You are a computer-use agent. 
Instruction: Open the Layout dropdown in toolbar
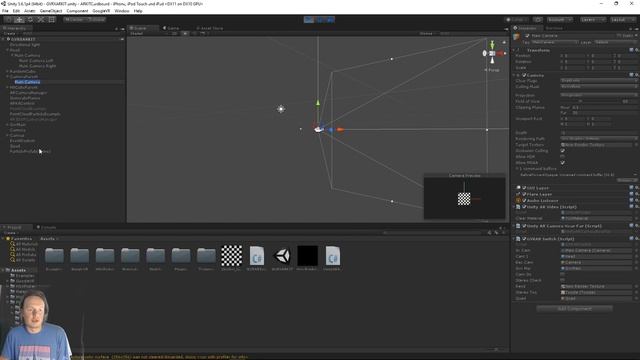coord(623,20)
